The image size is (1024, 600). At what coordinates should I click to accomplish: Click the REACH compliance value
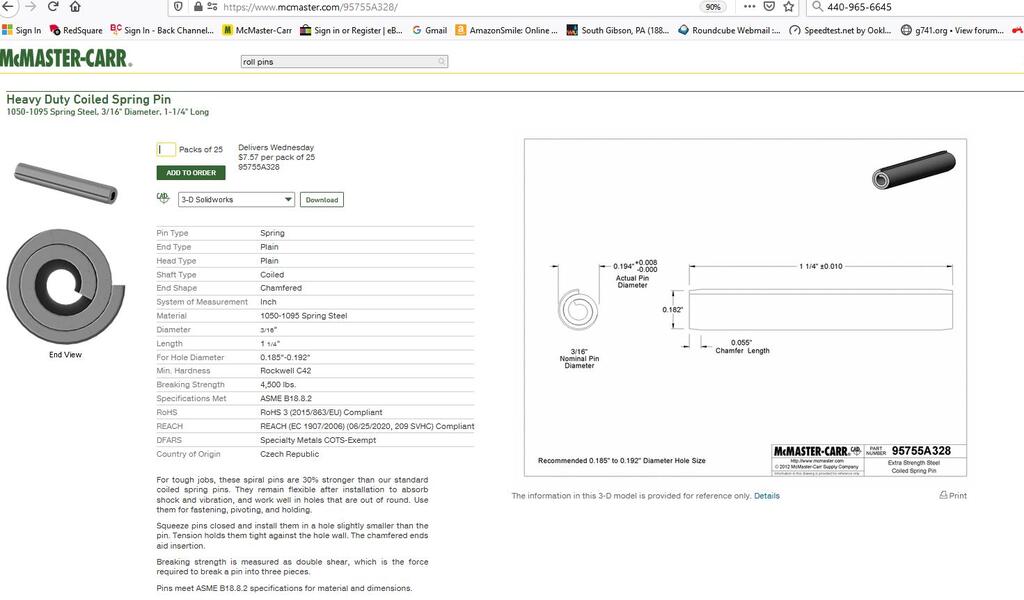pyautogui.click(x=368, y=426)
